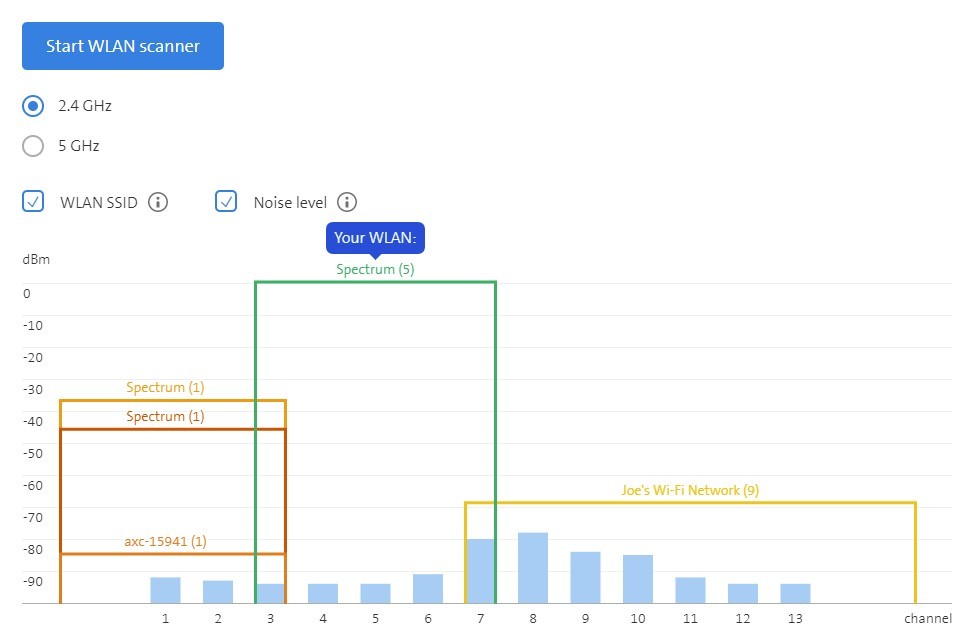Click the green Spectrum (5) label
The image size is (970, 635).
coord(375,269)
